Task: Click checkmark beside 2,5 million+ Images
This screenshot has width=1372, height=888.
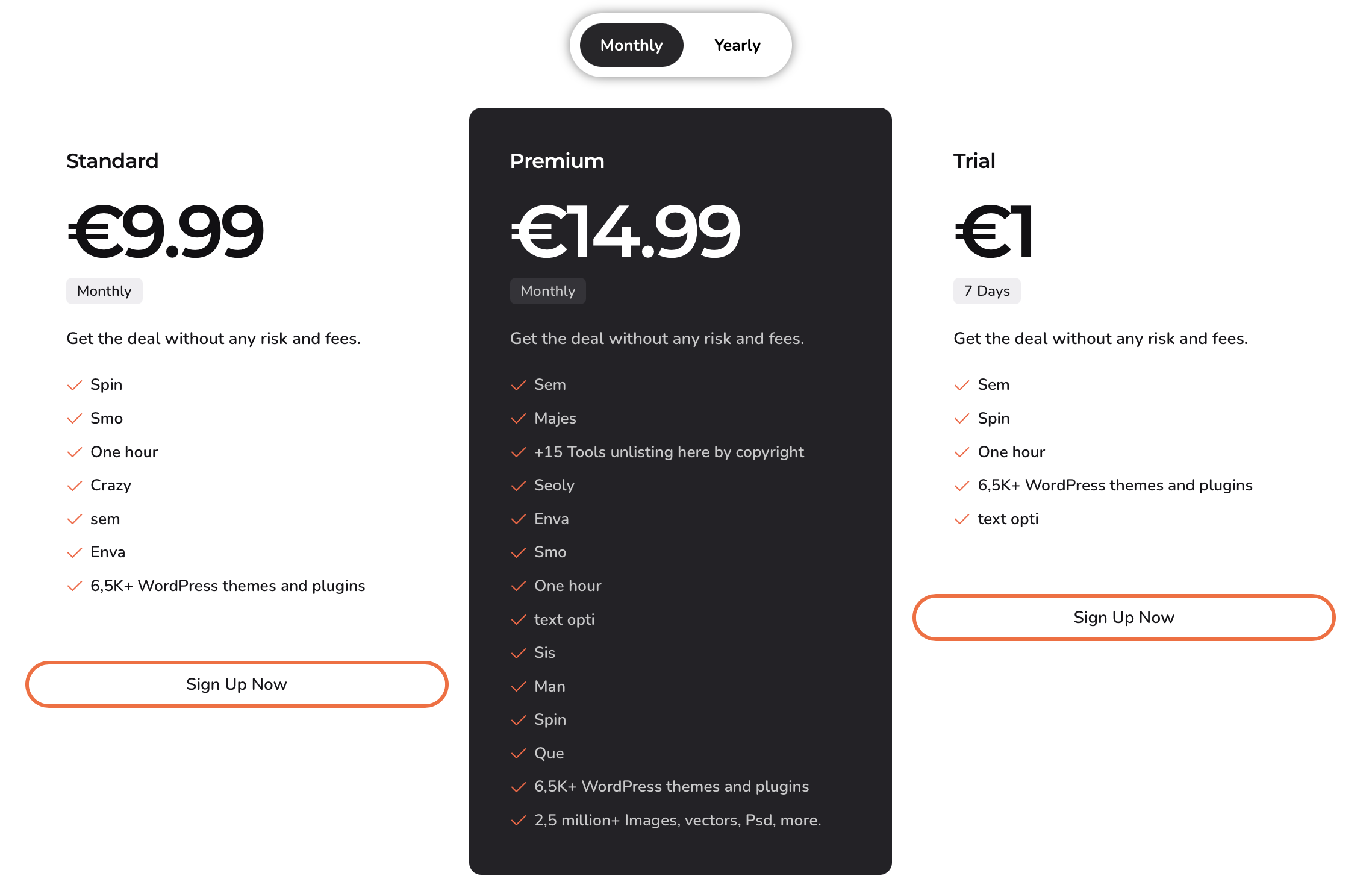Action: coord(518,821)
